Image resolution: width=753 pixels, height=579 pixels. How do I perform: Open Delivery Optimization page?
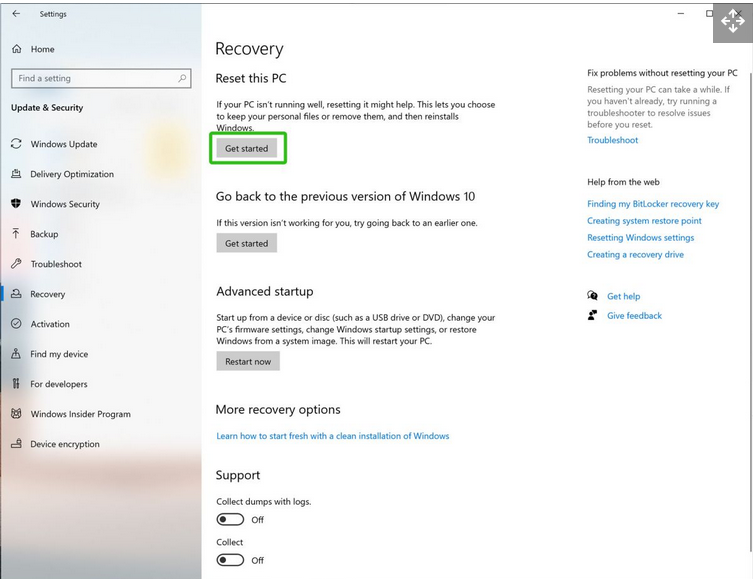coord(72,174)
